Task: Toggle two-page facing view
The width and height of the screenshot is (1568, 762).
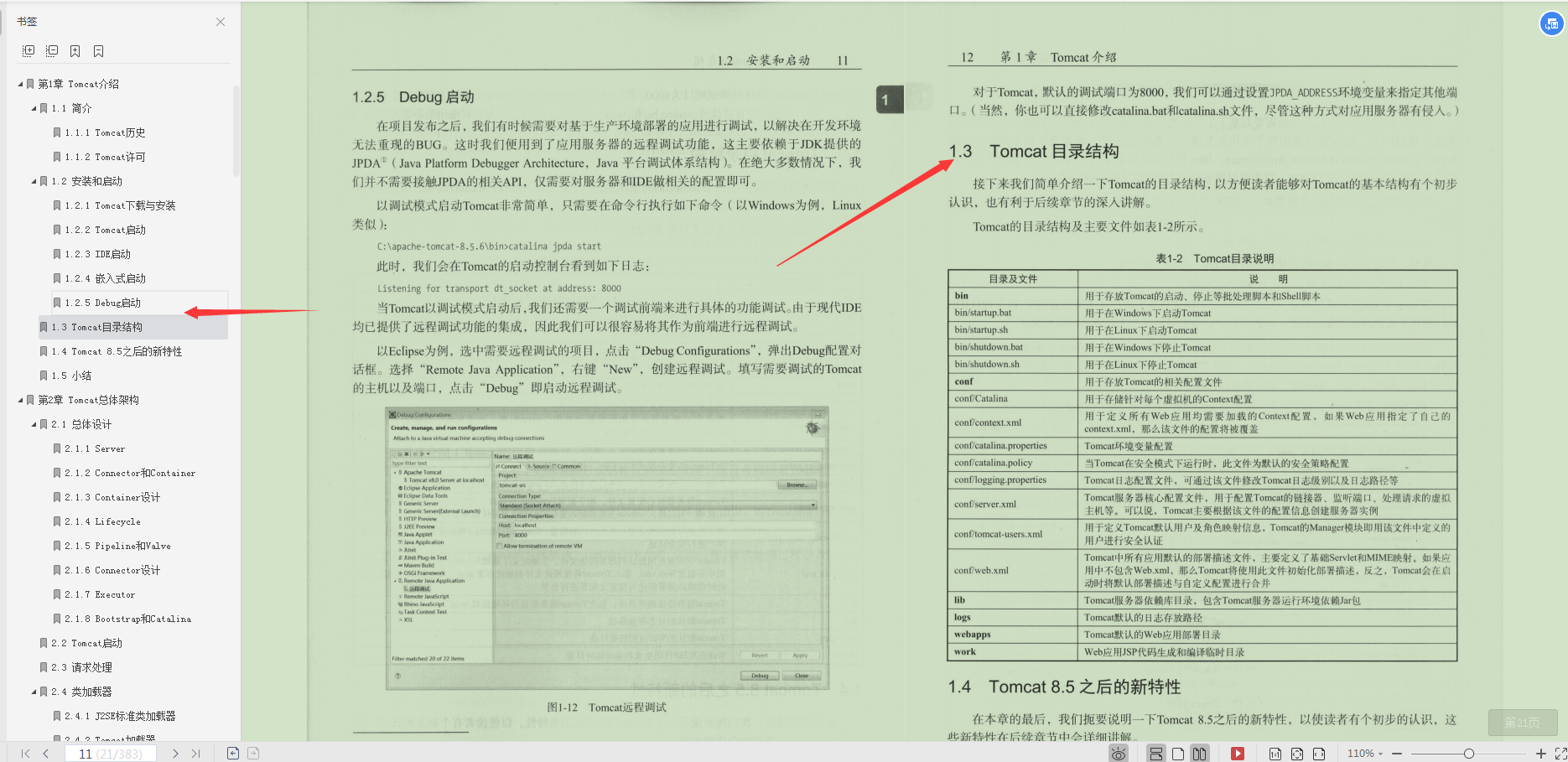Action: [x=1199, y=753]
